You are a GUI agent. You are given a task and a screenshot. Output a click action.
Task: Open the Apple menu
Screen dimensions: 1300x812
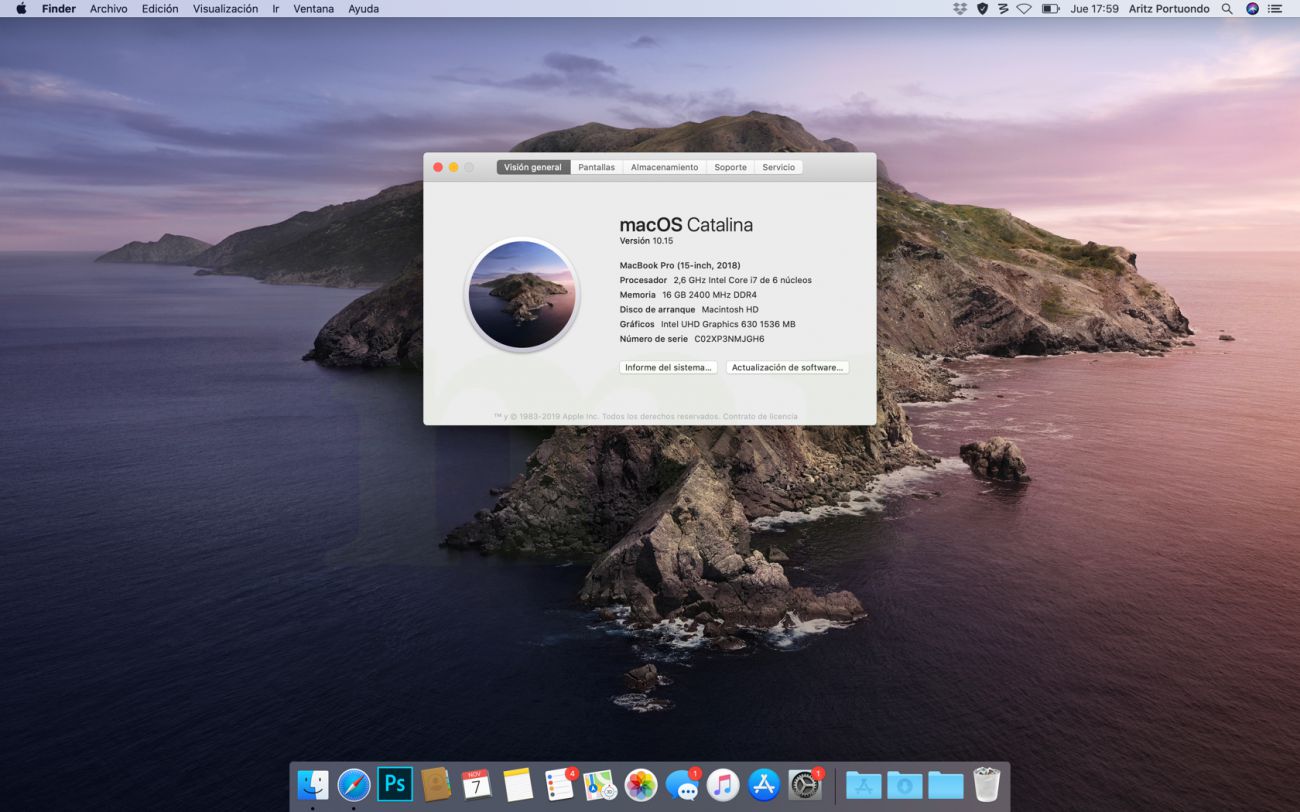pyautogui.click(x=21, y=9)
